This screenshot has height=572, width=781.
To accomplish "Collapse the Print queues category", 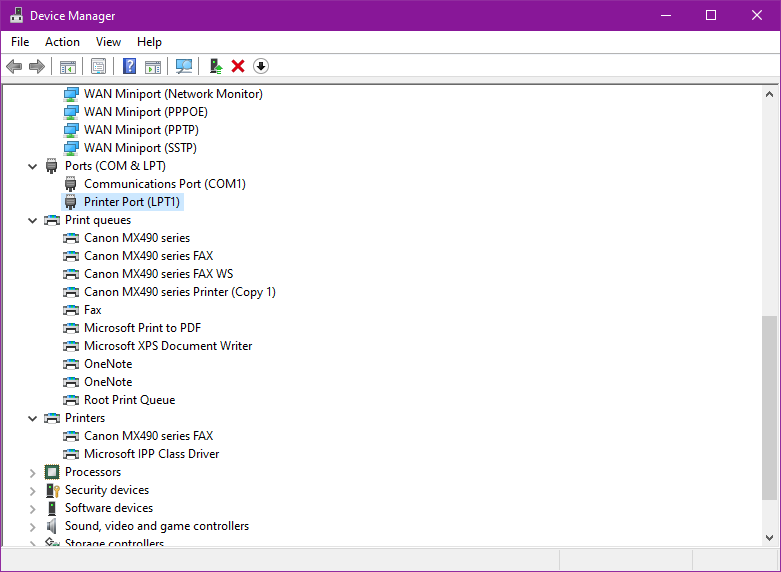I will [x=32, y=220].
